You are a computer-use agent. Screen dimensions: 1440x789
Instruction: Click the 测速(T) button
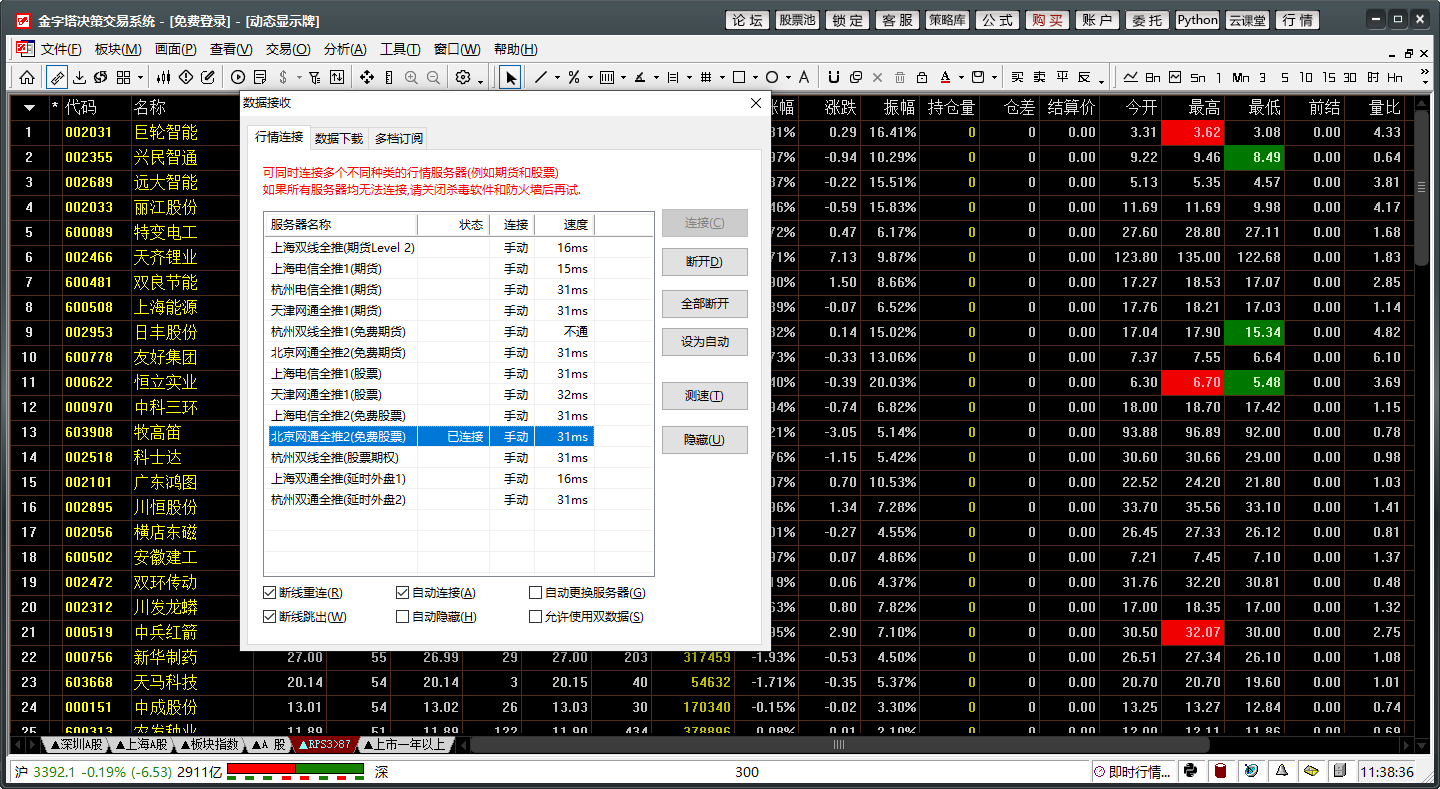(x=704, y=396)
